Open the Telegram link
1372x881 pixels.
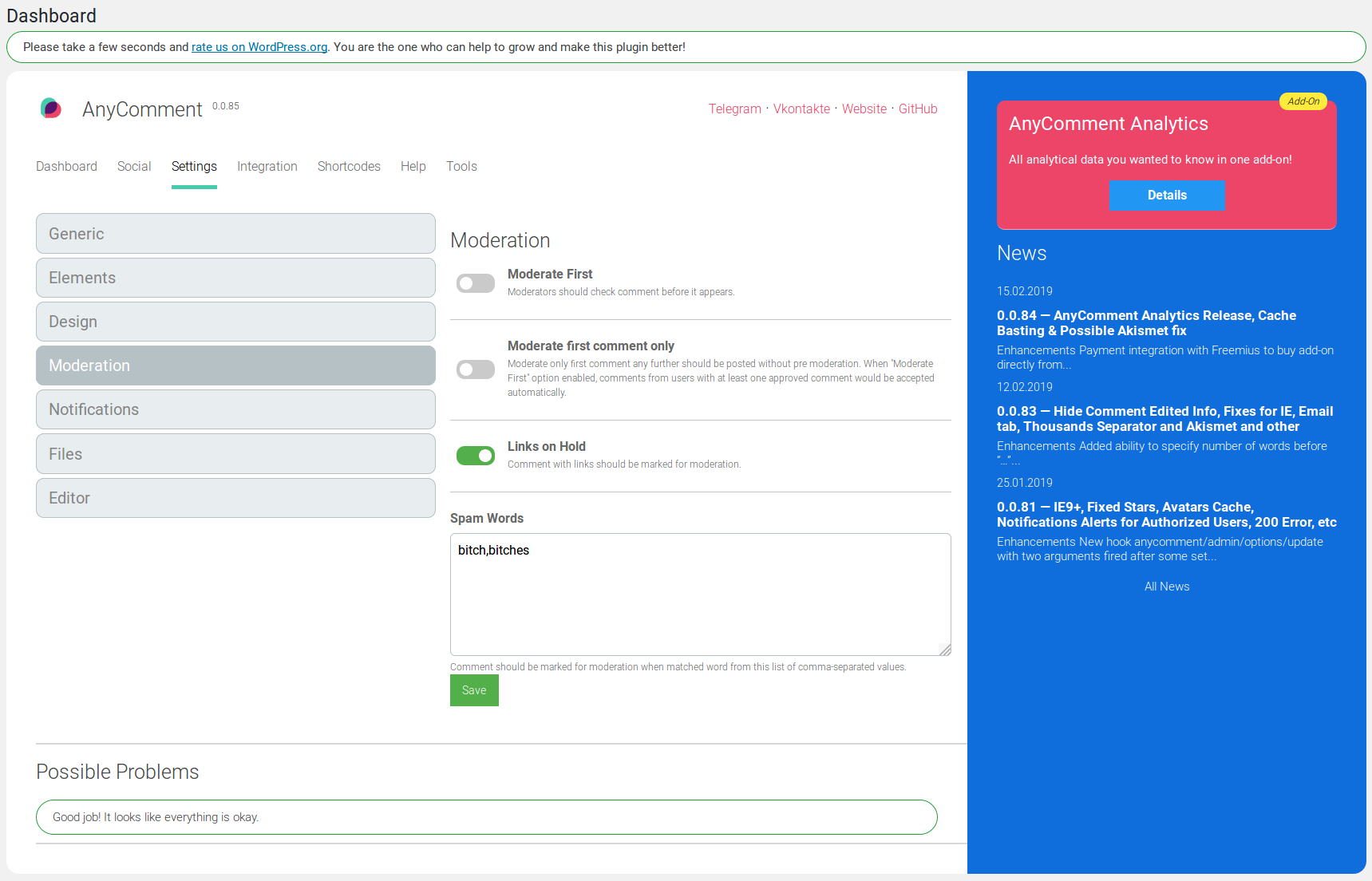pyautogui.click(x=735, y=109)
